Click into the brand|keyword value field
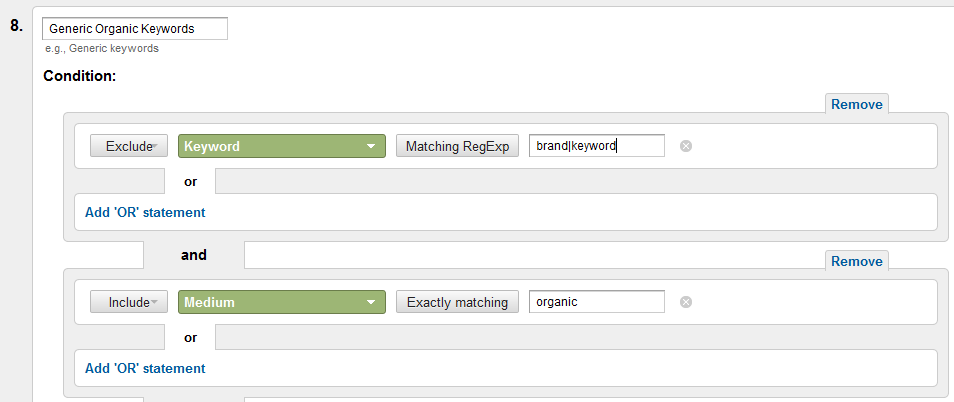The image size is (954, 402). point(597,146)
